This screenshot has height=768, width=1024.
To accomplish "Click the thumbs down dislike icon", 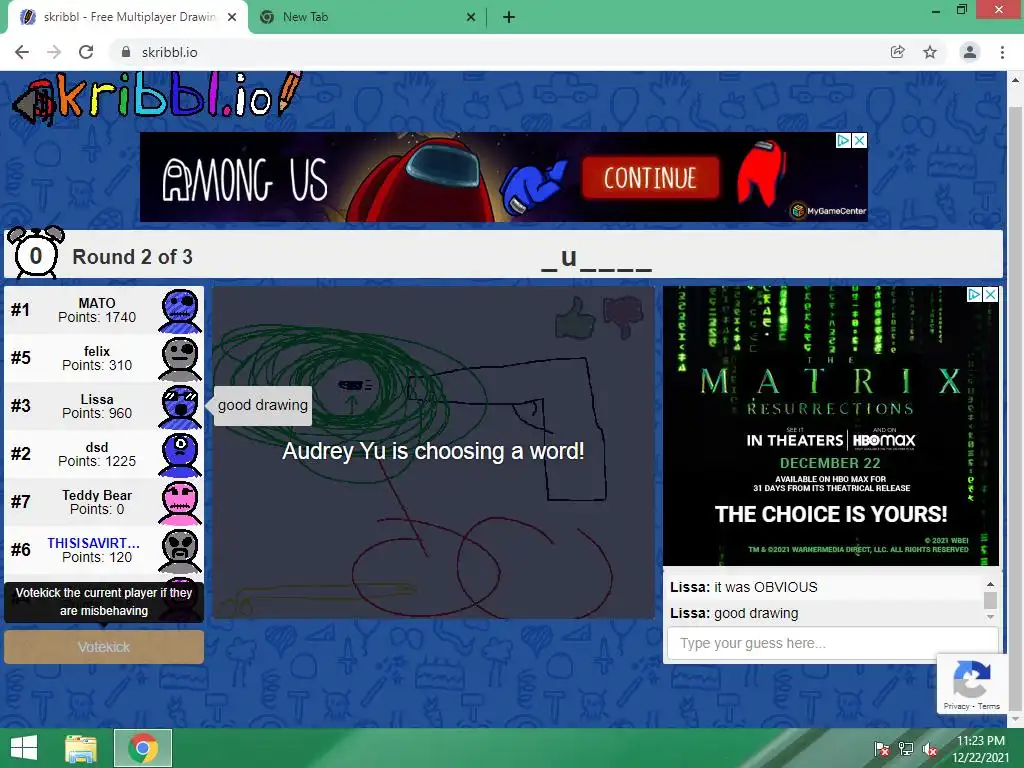I will 624,317.
